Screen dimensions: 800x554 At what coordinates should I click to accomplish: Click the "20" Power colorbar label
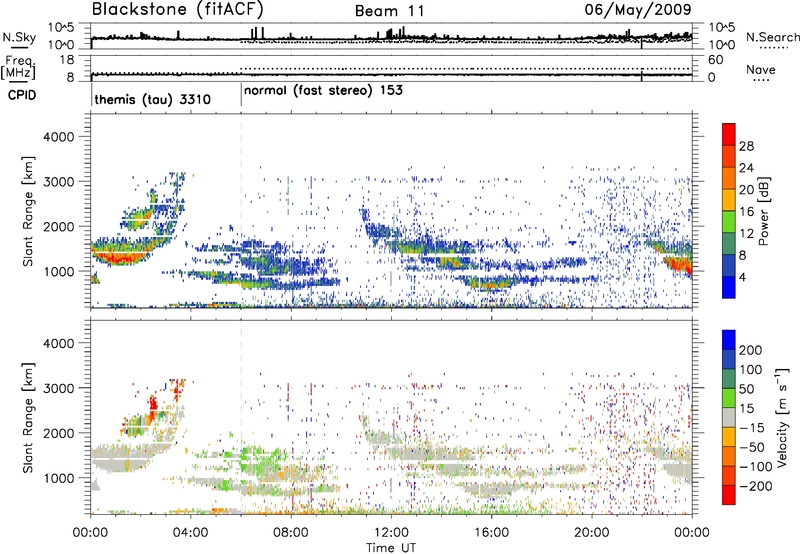746,190
